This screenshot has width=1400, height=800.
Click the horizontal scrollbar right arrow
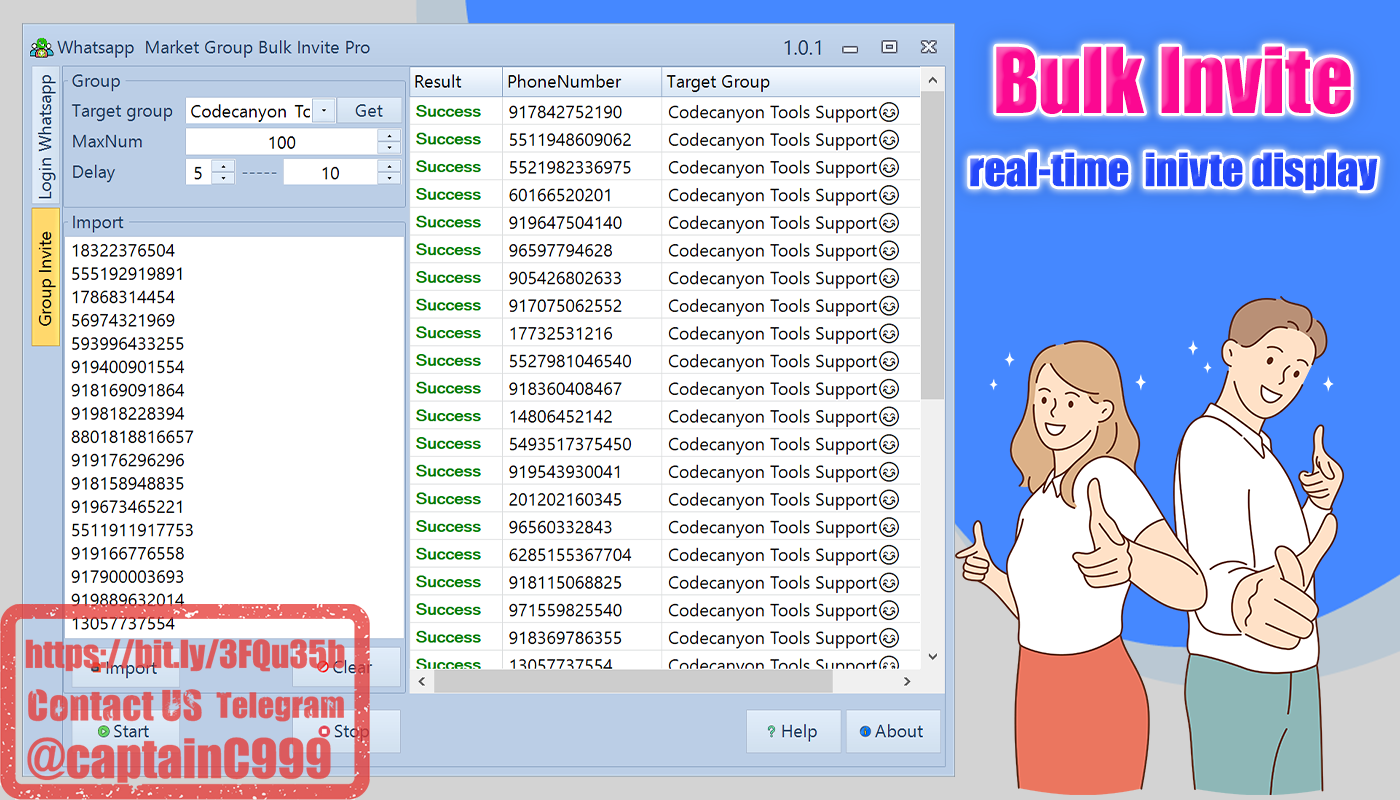pyautogui.click(x=907, y=681)
